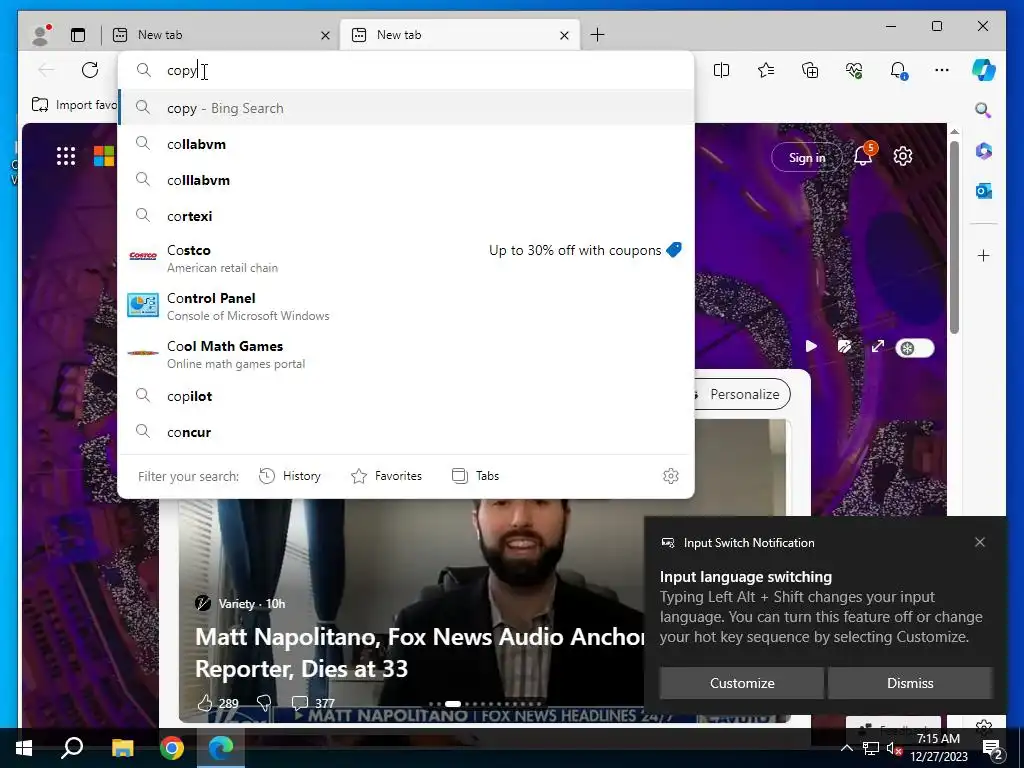The width and height of the screenshot is (1024, 768).
Task: Open the page settings gear
Action: (x=903, y=156)
